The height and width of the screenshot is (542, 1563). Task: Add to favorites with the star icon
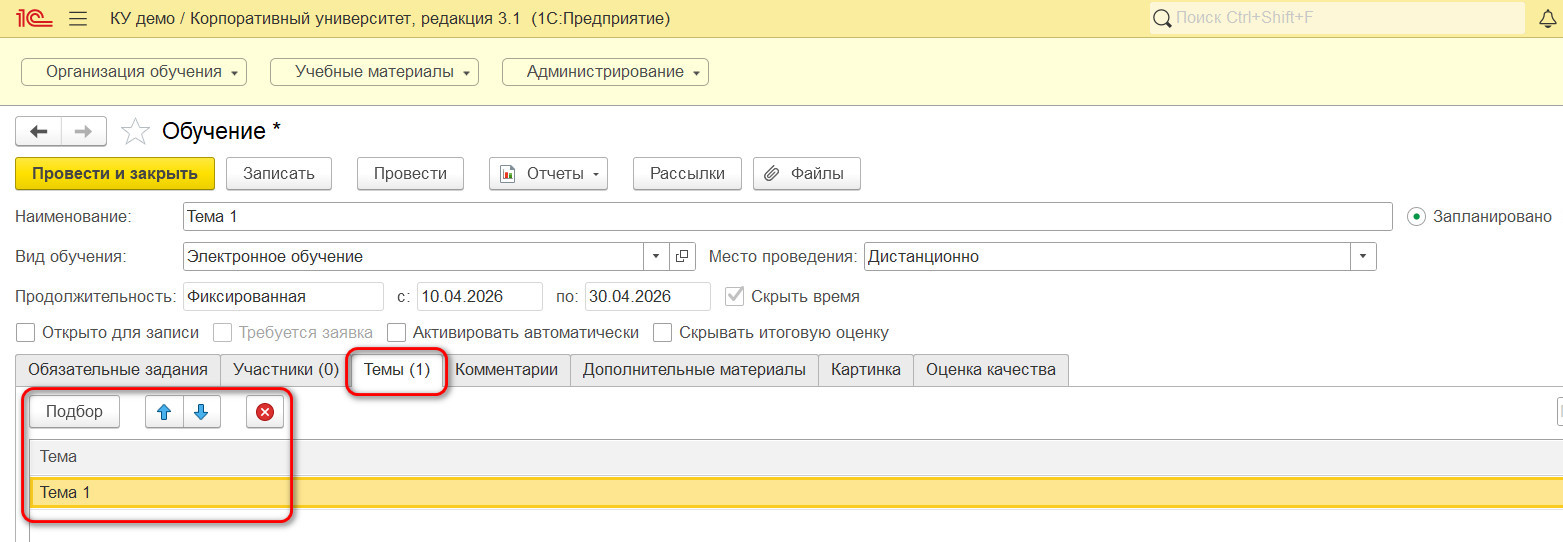[x=135, y=131]
